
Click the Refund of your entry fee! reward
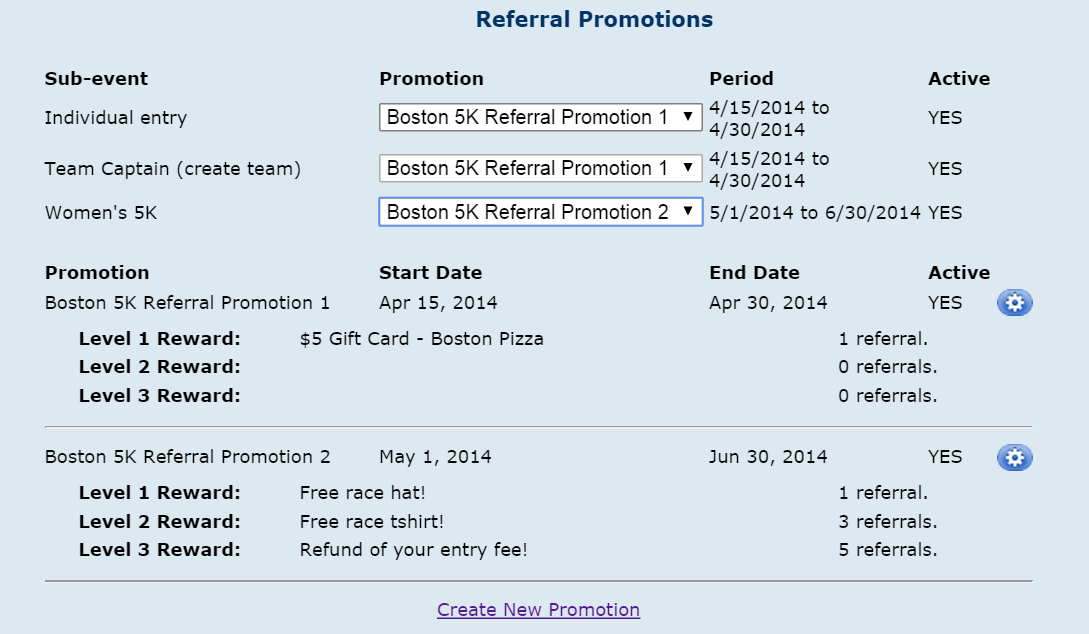[413, 550]
